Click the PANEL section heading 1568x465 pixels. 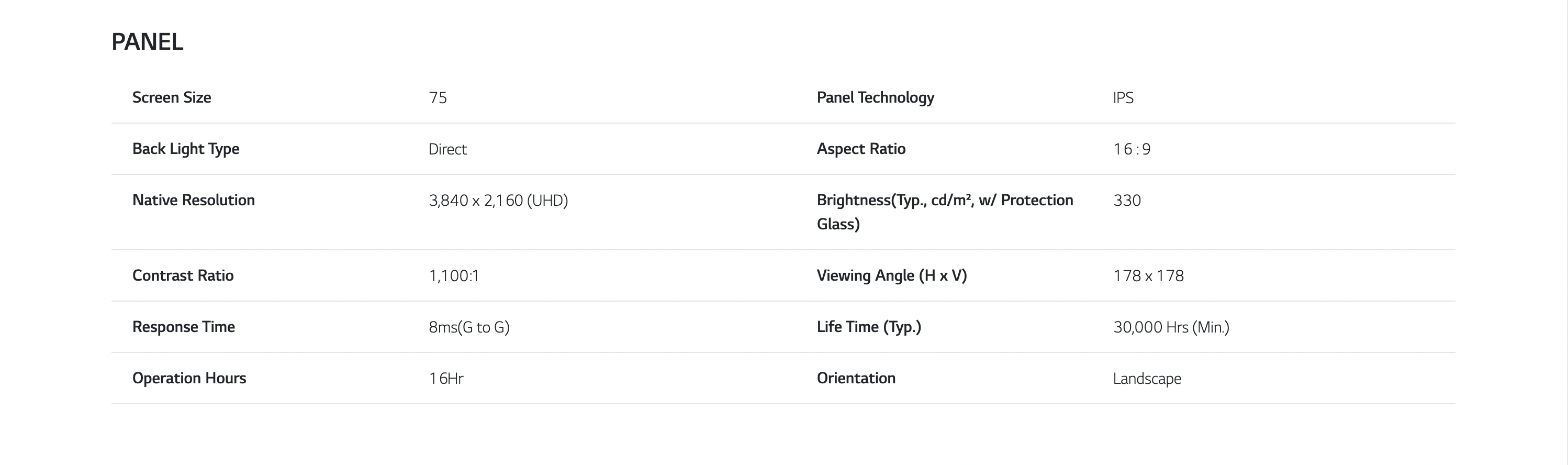(x=147, y=42)
